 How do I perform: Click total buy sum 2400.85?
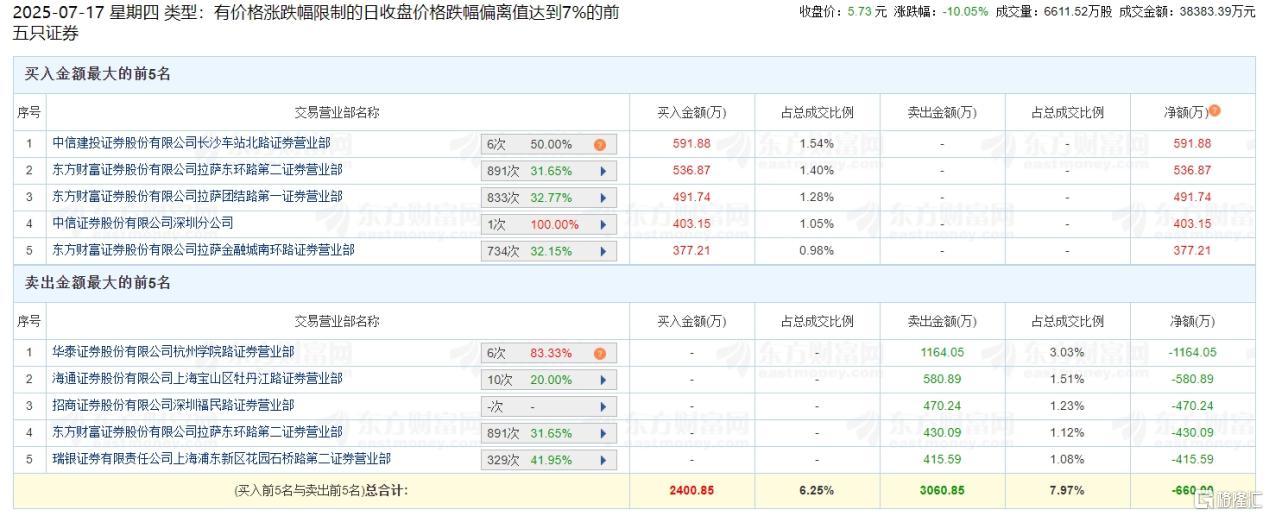tap(691, 491)
